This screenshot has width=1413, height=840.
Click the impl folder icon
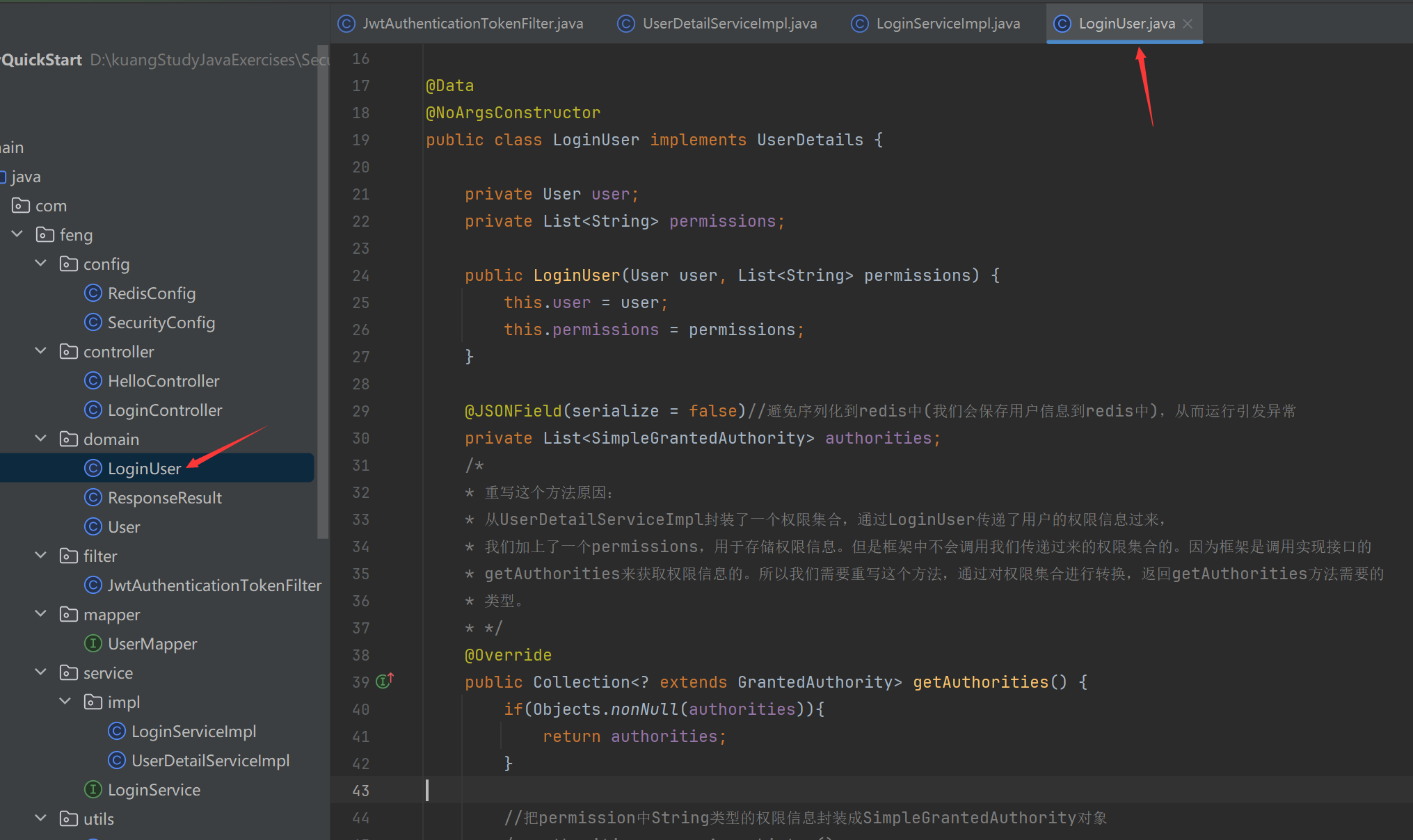[93, 702]
